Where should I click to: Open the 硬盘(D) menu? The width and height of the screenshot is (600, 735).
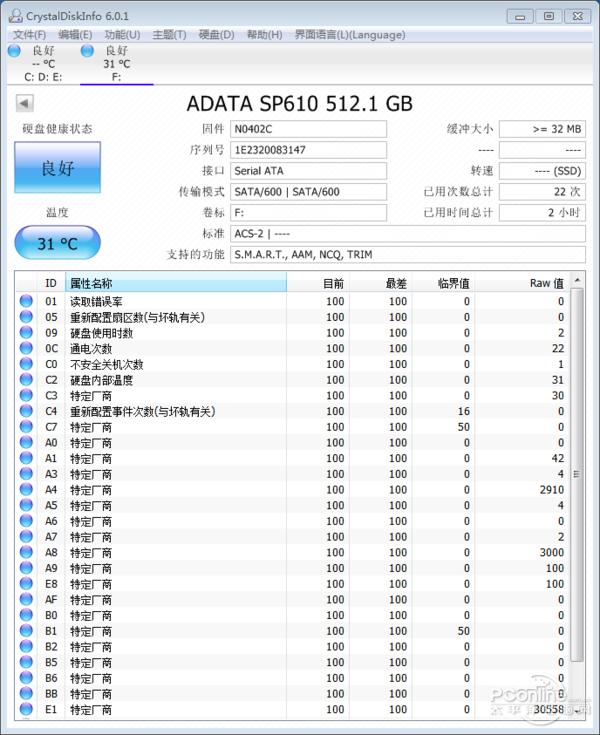(216, 35)
